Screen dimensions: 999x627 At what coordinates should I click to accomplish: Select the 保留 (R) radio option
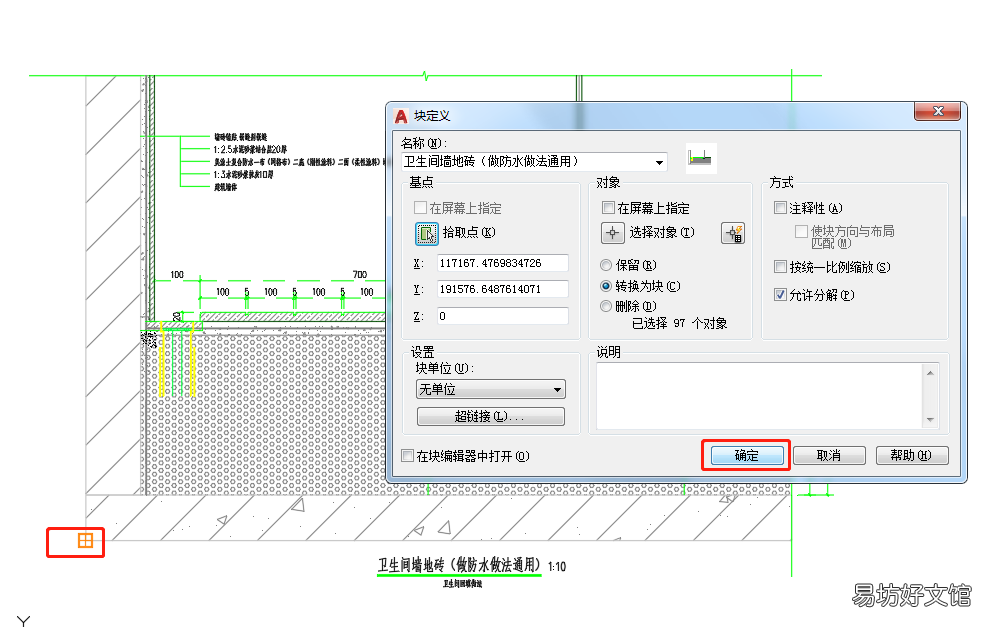tap(606, 265)
